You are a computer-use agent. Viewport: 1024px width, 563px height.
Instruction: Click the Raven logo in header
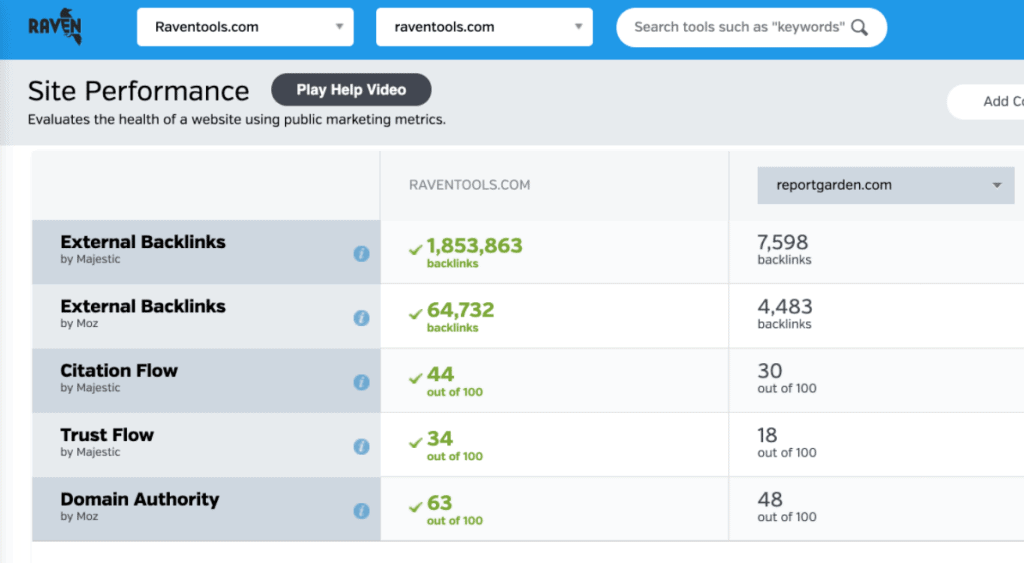coord(55,27)
